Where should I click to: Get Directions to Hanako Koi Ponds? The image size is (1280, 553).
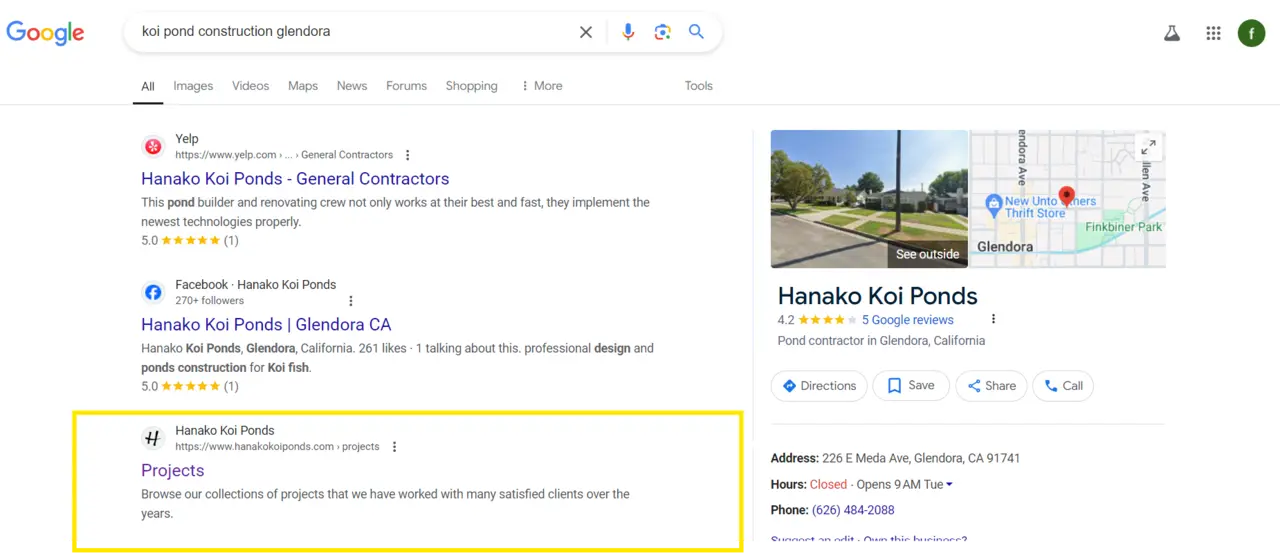click(x=819, y=386)
